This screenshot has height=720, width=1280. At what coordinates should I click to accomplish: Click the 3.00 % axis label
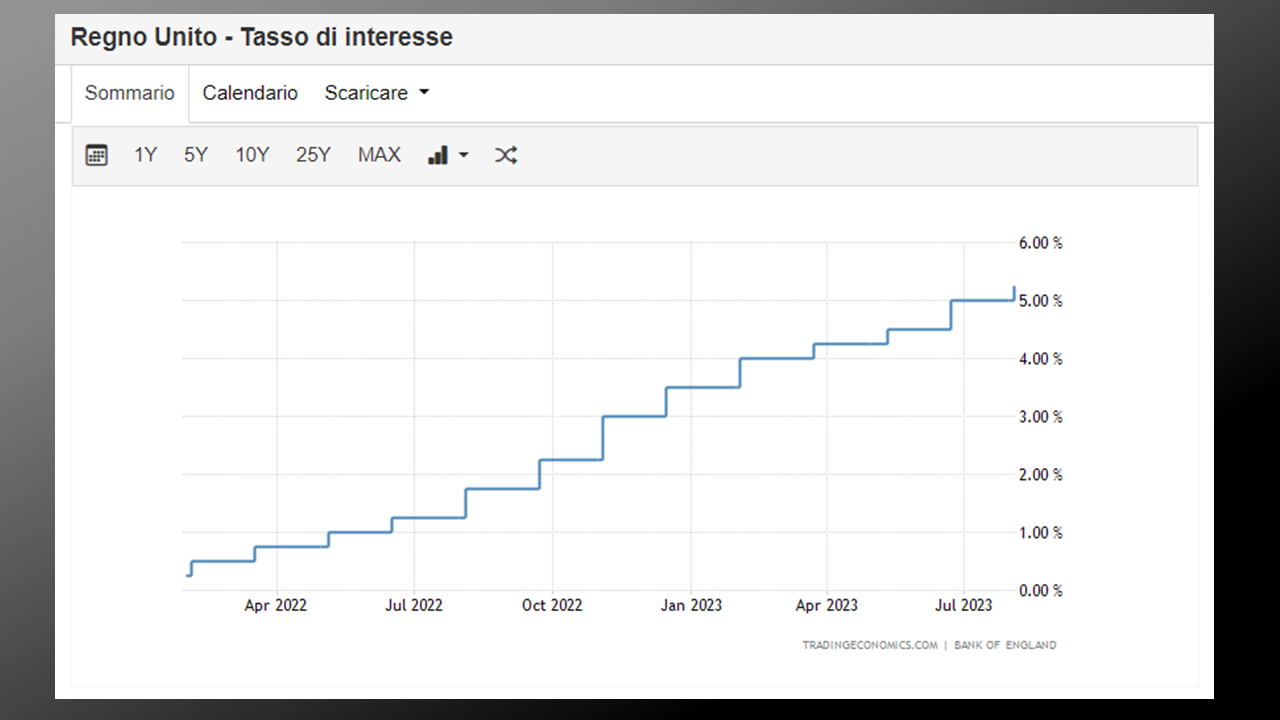point(1040,417)
